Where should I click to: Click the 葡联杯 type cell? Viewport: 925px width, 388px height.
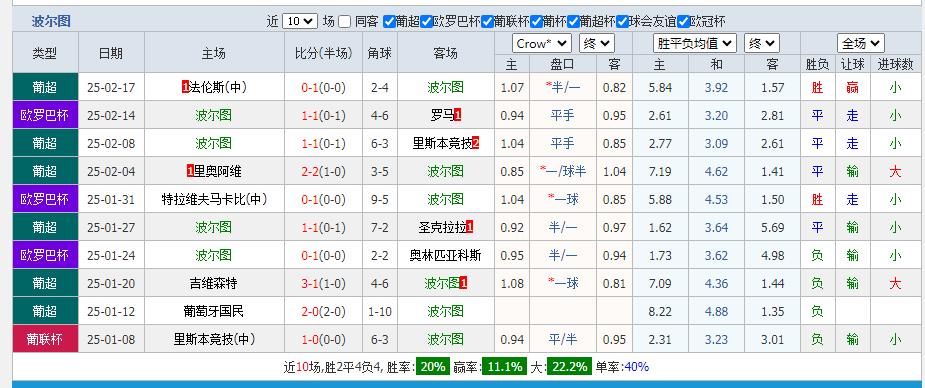point(45,340)
